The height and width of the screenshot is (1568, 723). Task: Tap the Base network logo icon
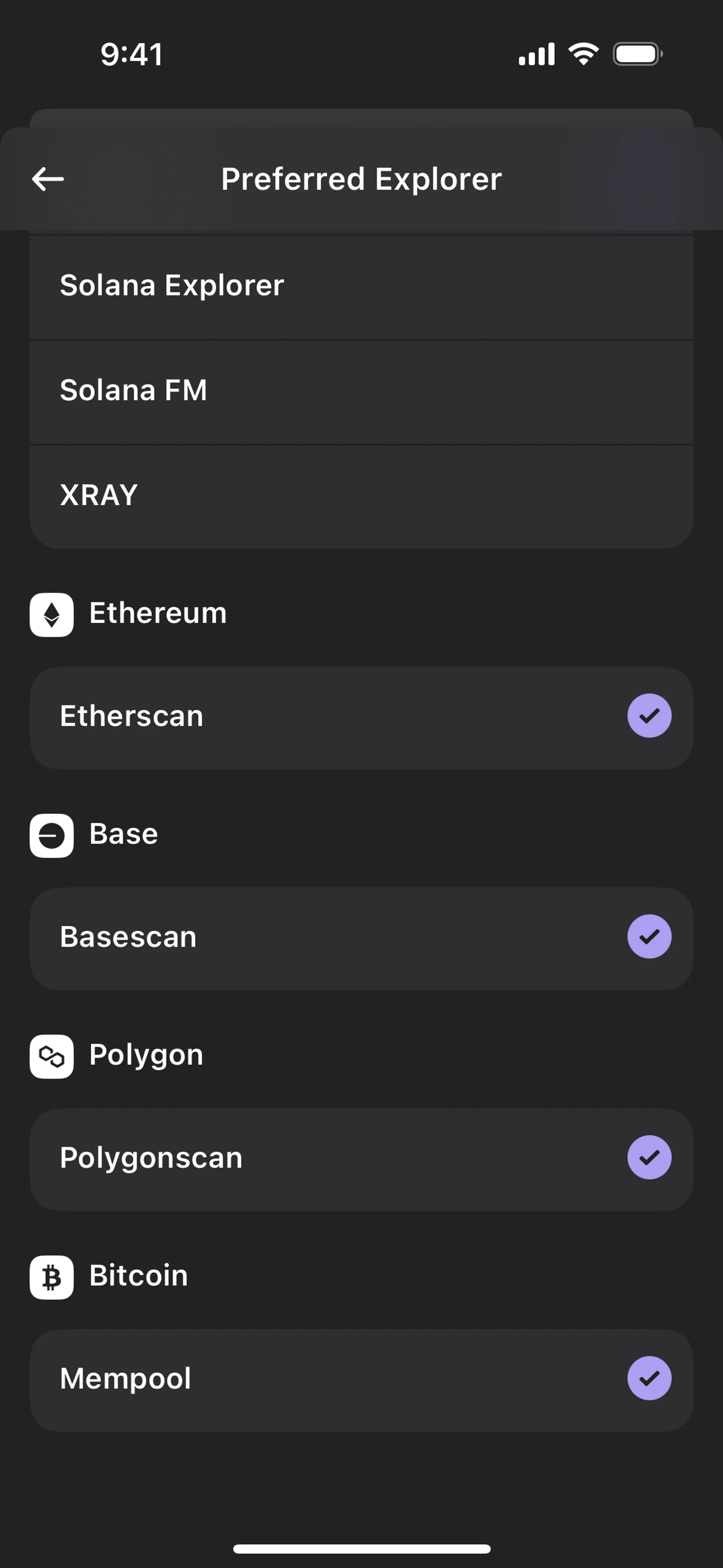pyautogui.click(x=52, y=836)
